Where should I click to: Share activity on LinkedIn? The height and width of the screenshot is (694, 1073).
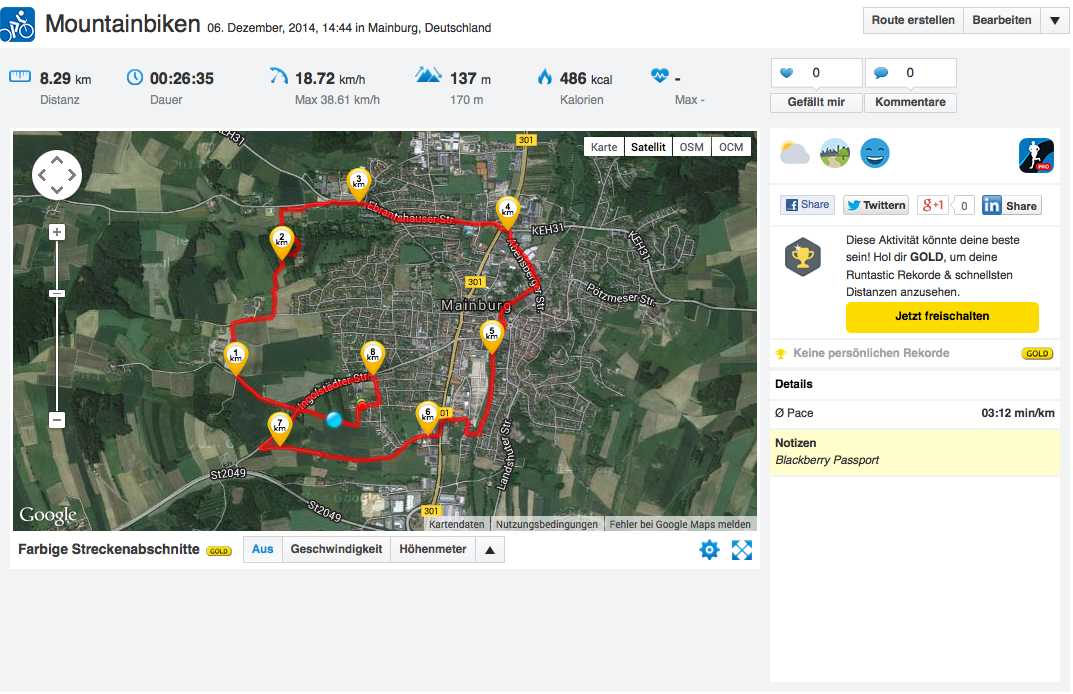point(1011,205)
